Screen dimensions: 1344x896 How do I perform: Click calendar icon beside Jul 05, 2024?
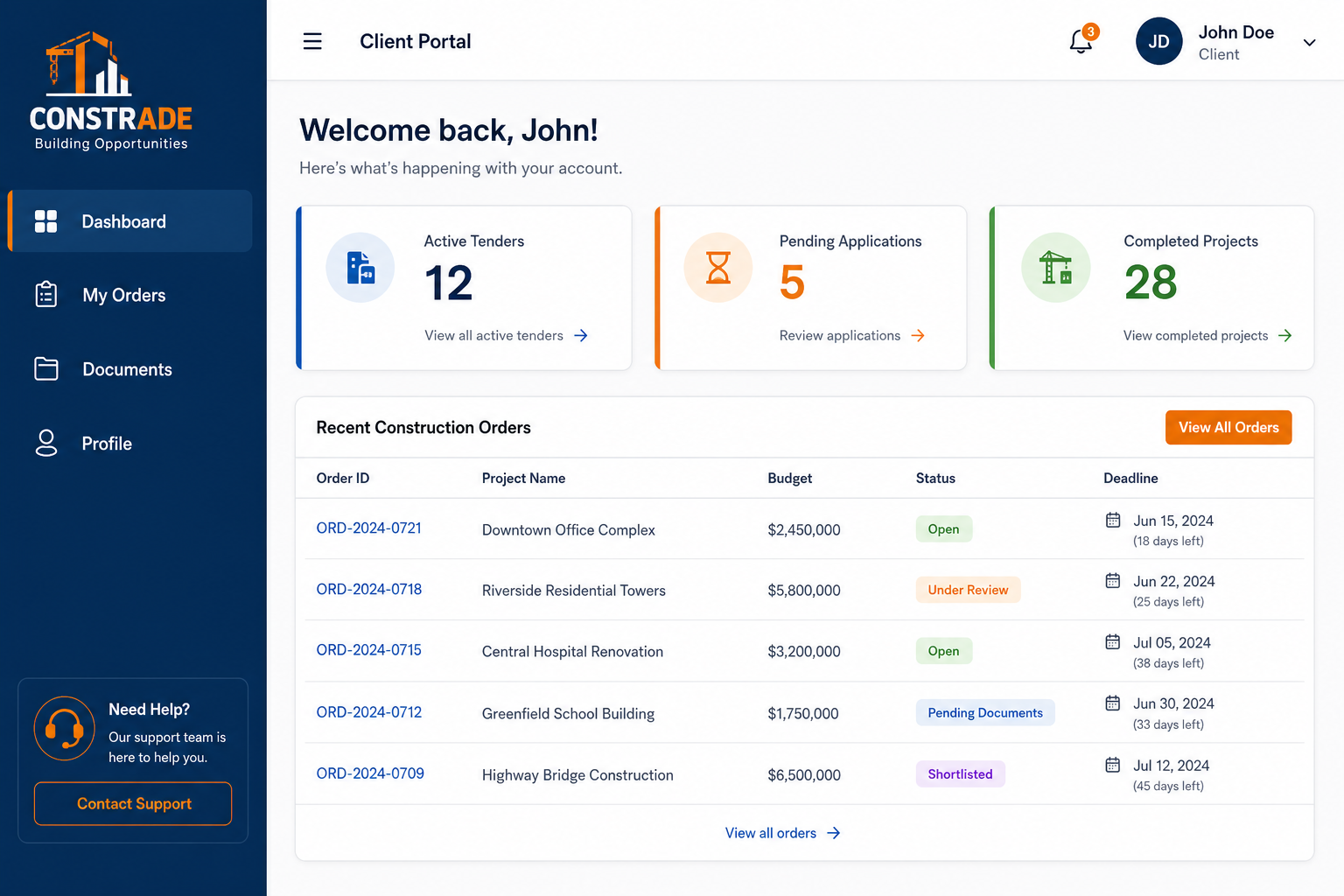1113,641
